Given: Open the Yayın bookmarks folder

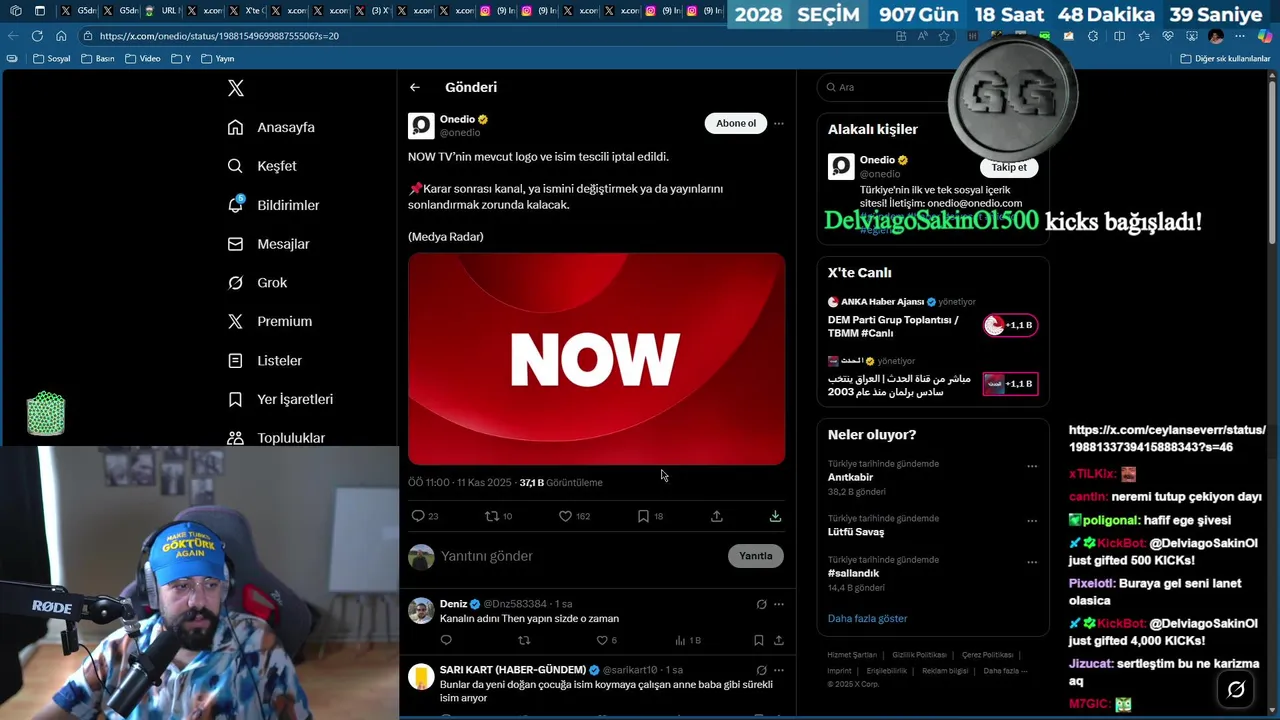Looking at the screenshot, I should click(218, 59).
